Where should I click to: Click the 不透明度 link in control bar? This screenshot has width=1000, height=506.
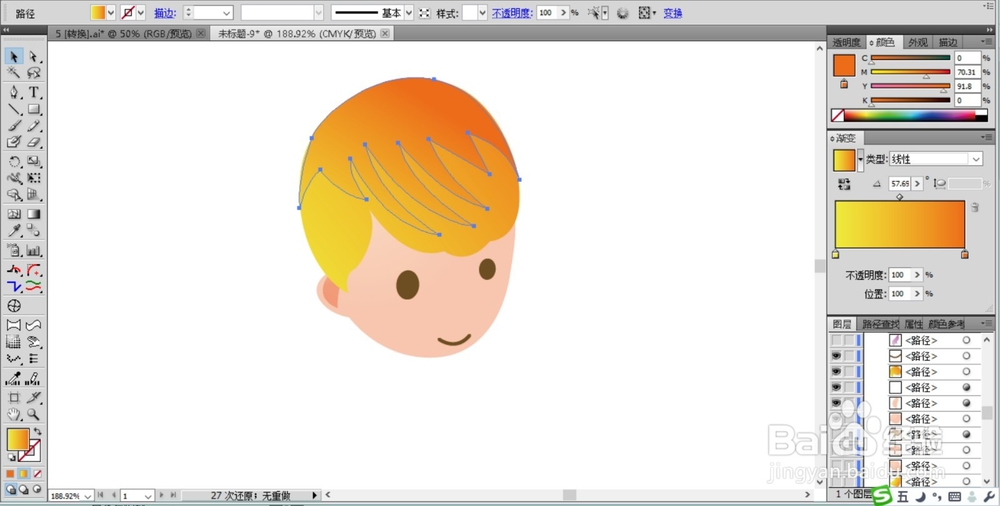click(512, 13)
